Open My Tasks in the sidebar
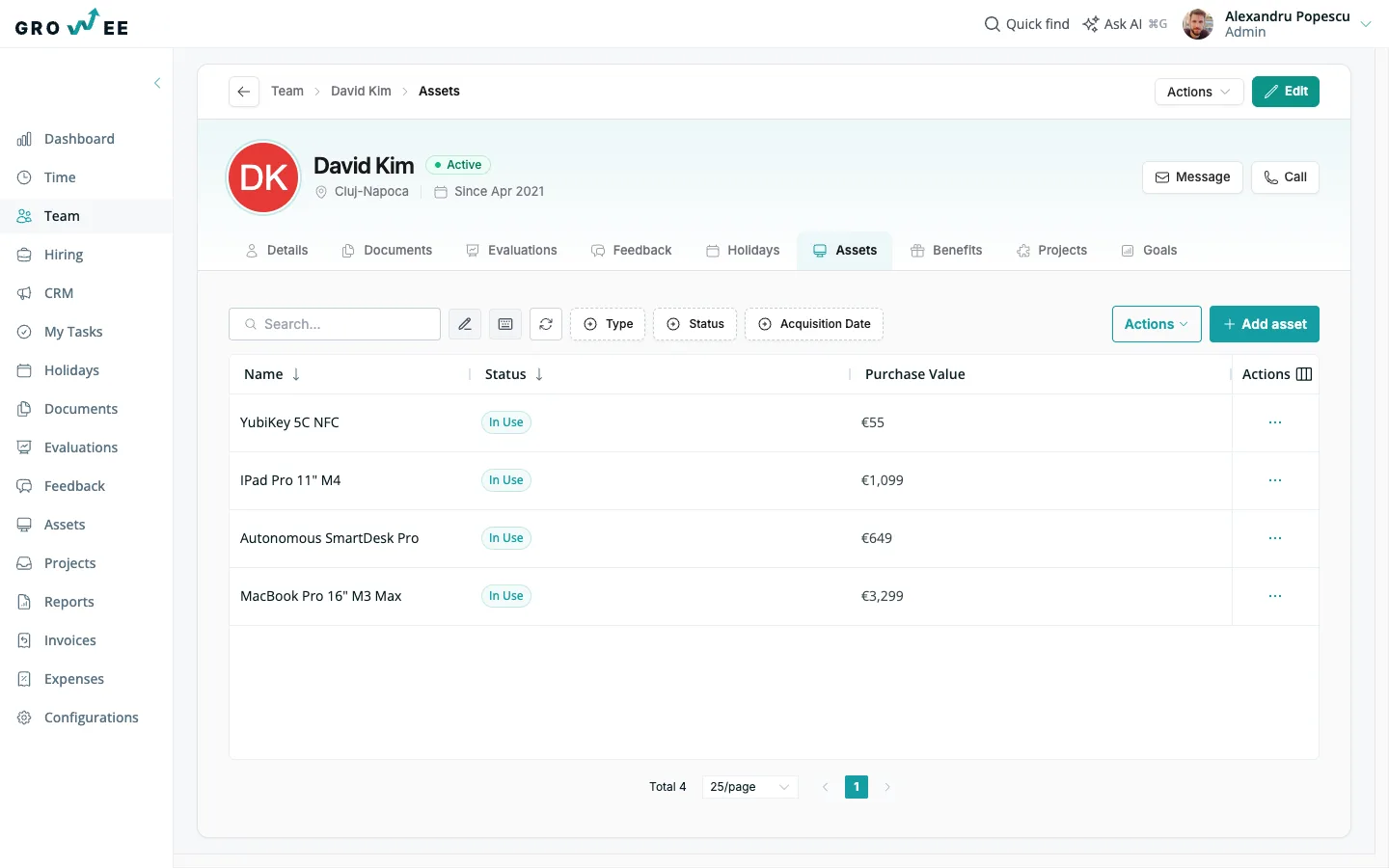The width and height of the screenshot is (1389, 868). pos(86,332)
